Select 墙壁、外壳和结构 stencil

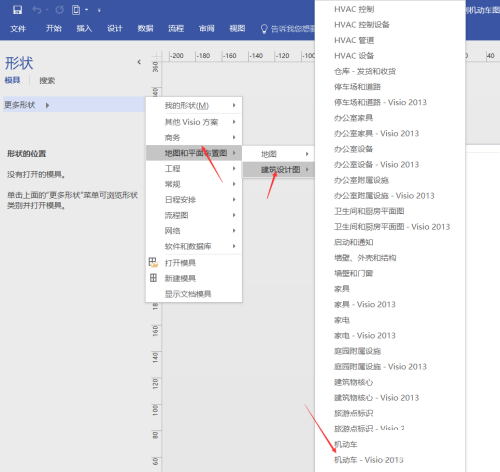(x=365, y=258)
